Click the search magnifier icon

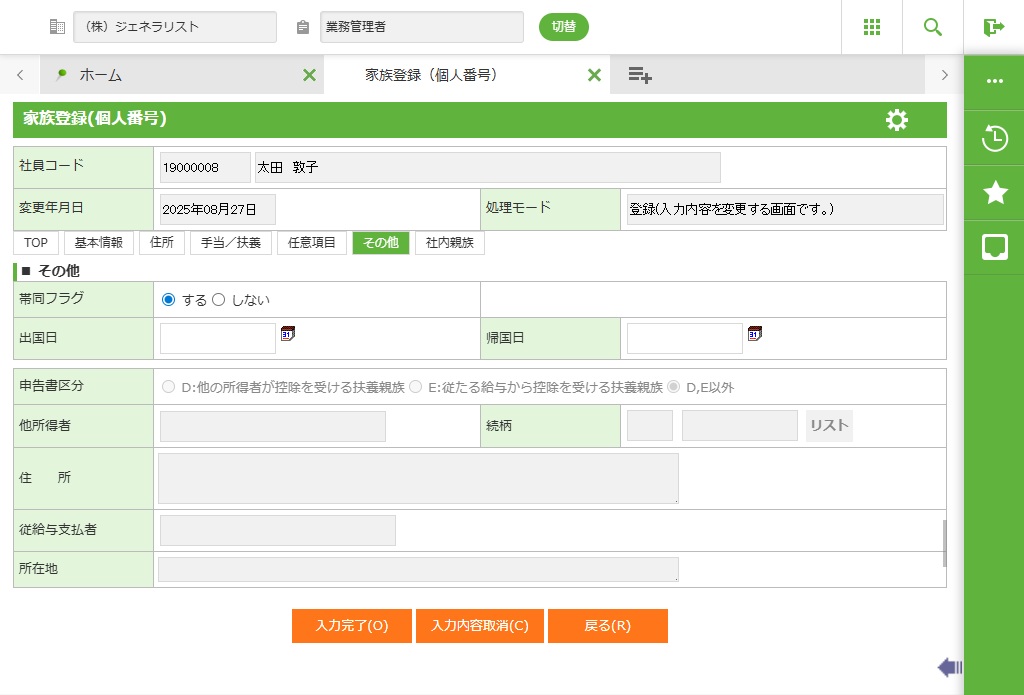[932, 27]
